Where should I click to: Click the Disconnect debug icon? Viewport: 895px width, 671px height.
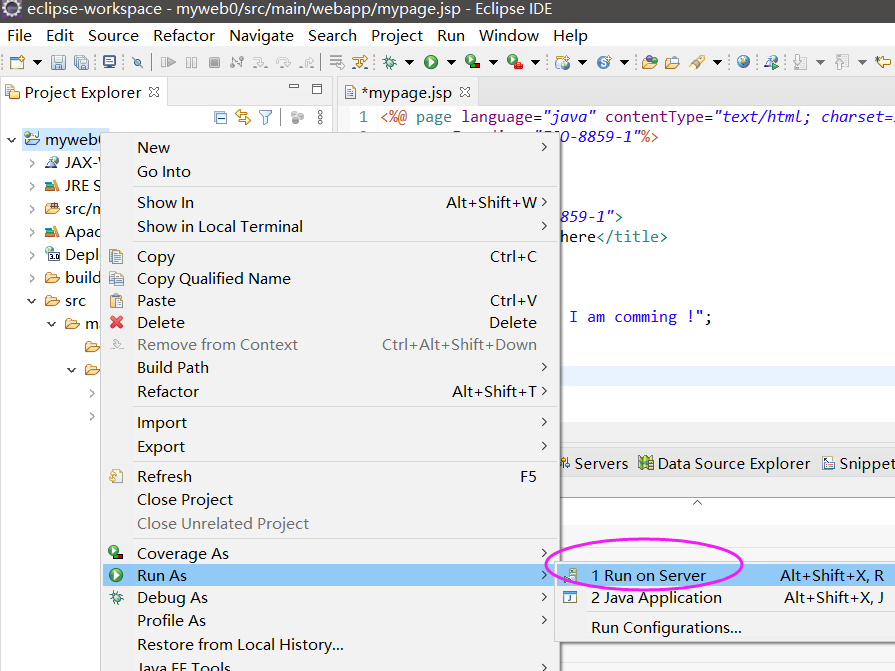[x=237, y=62]
